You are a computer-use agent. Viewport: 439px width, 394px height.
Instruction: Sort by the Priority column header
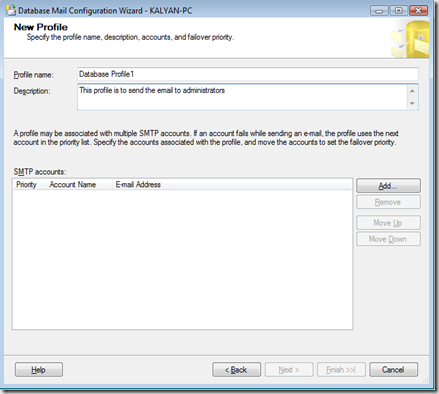(29, 185)
